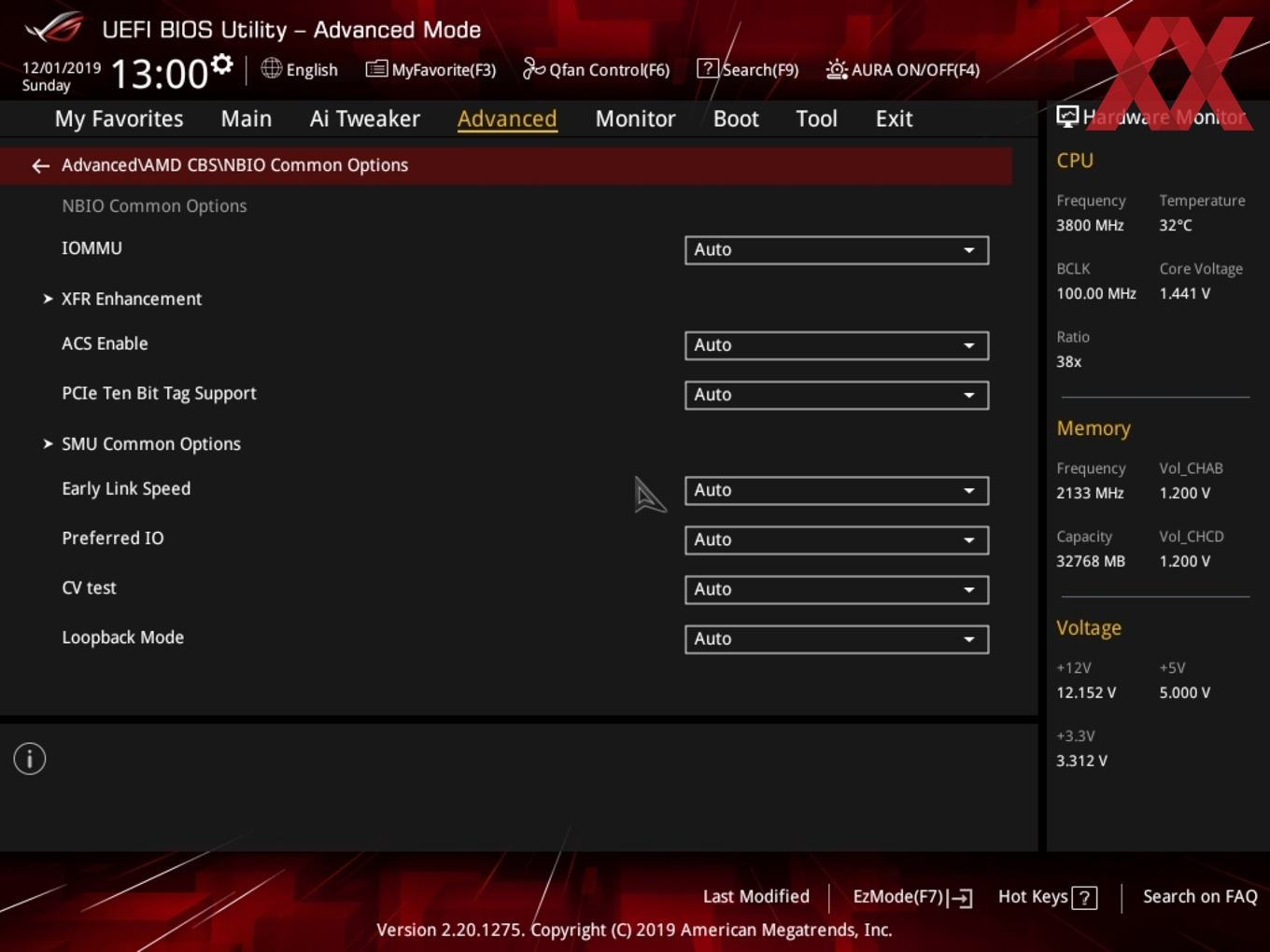Click the +3.3V 3.312 V value
This screenshot has width=1270, height=952.
pyautogui.click(x=1081, y=761)
